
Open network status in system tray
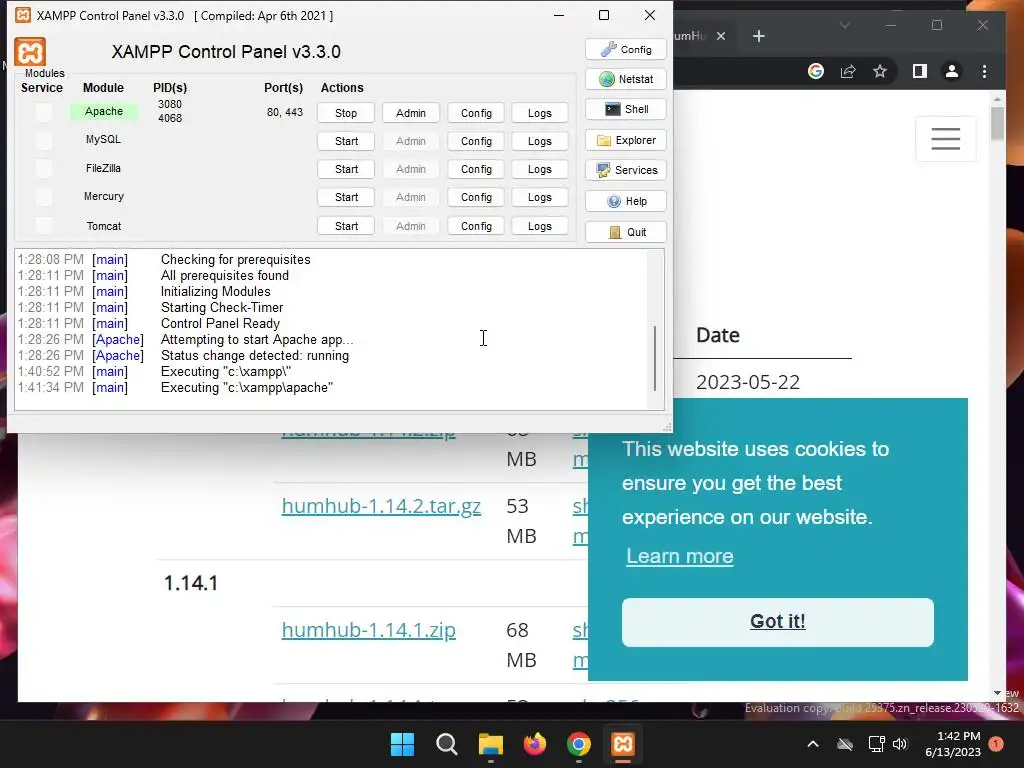[x=876, y=744]
